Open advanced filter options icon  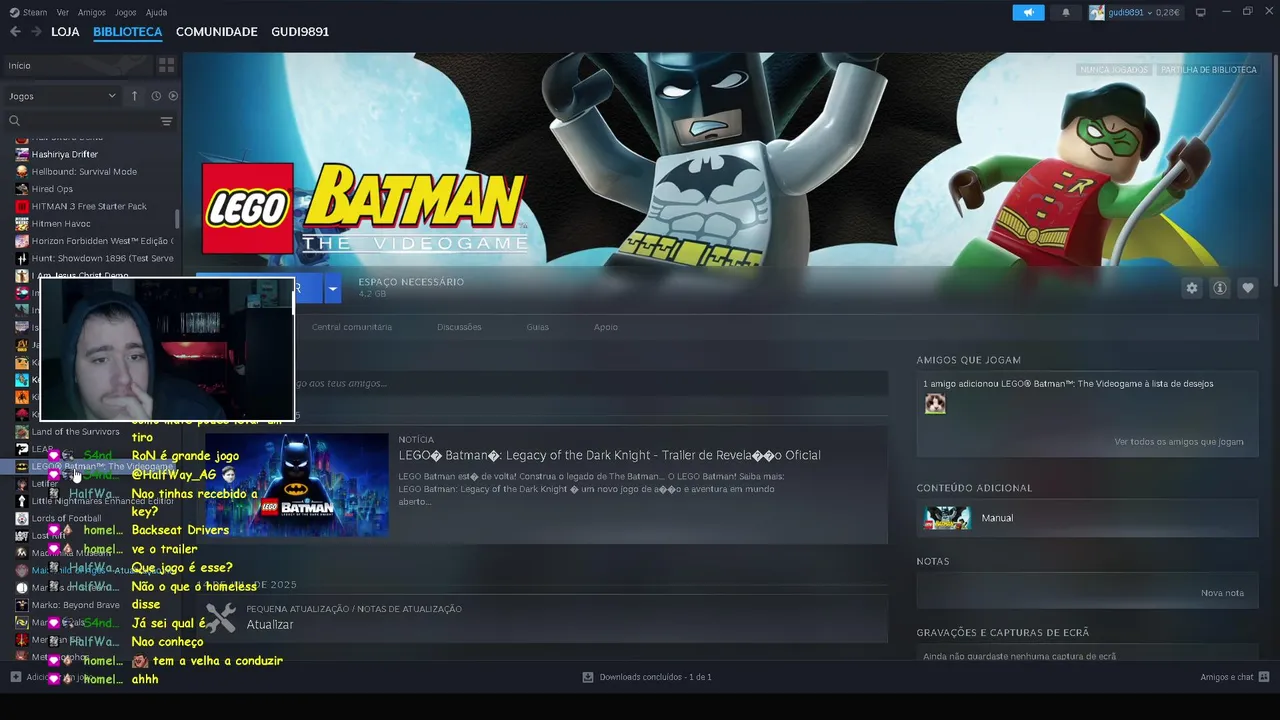click(x=167, y=121)
